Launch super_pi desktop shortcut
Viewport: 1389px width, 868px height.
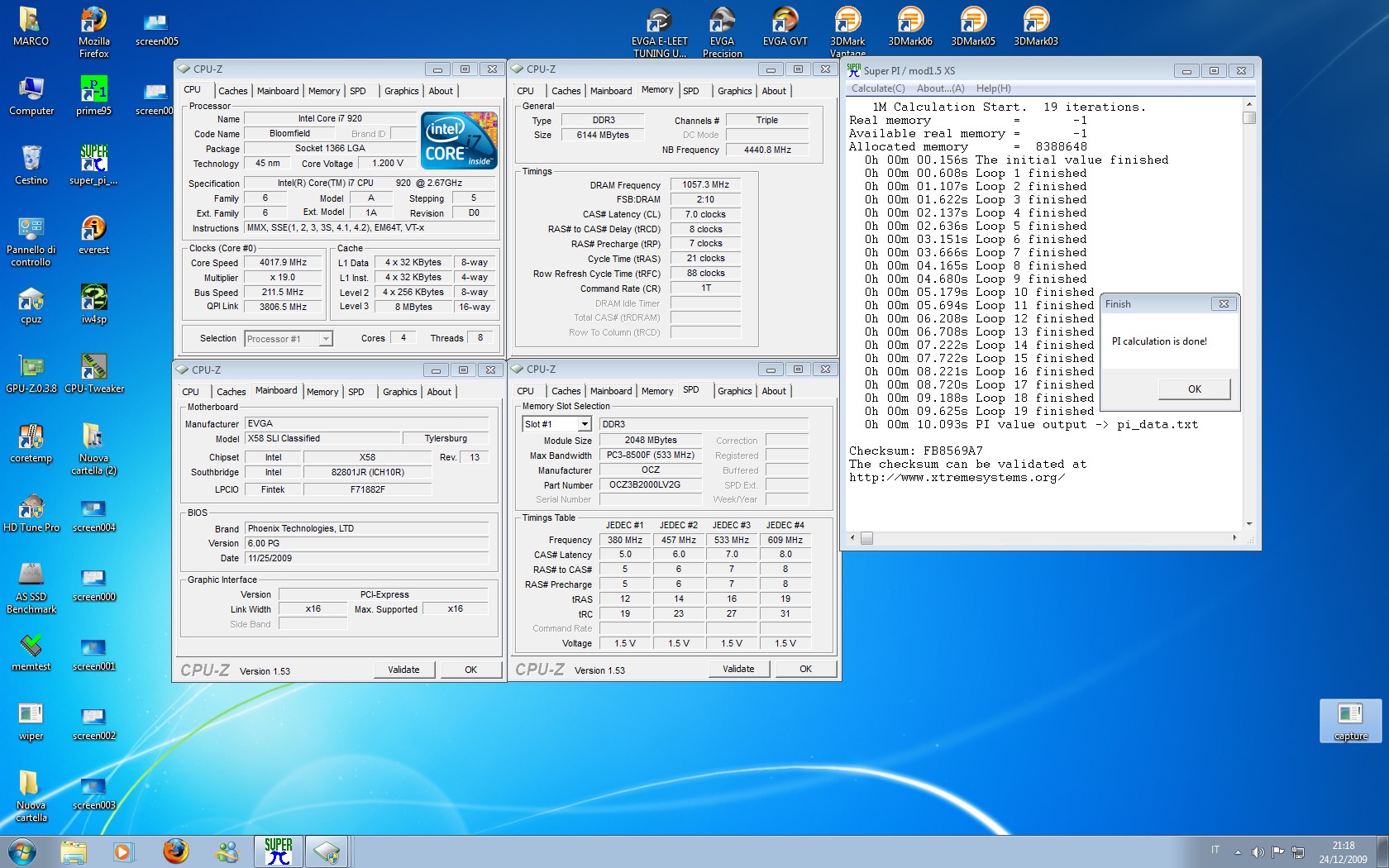[x=93, y=165]
